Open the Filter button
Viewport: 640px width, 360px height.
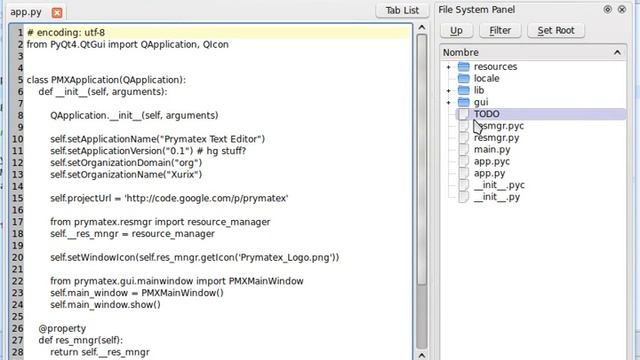coord(500,30)
